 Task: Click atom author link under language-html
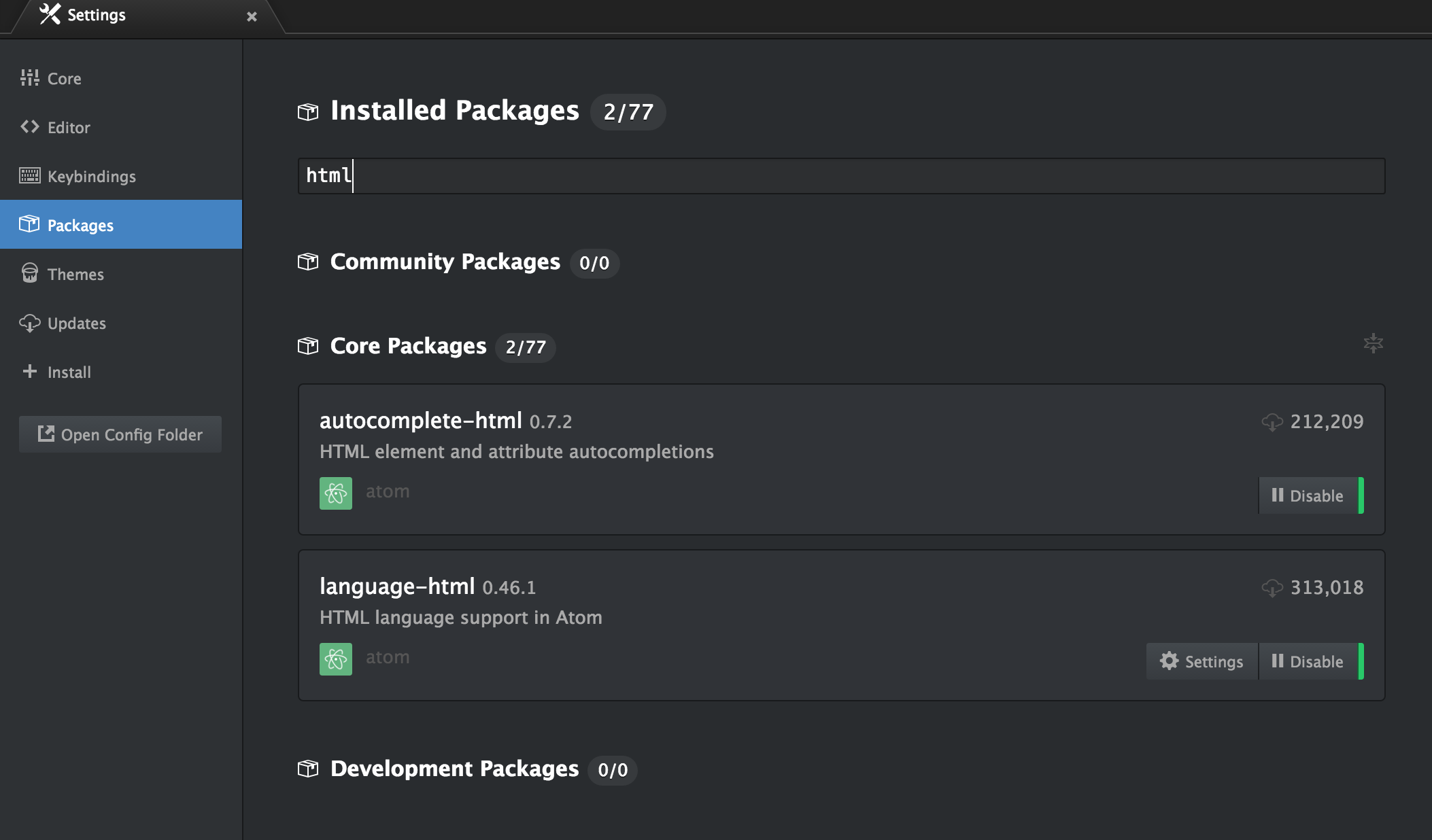pos(388,657)
